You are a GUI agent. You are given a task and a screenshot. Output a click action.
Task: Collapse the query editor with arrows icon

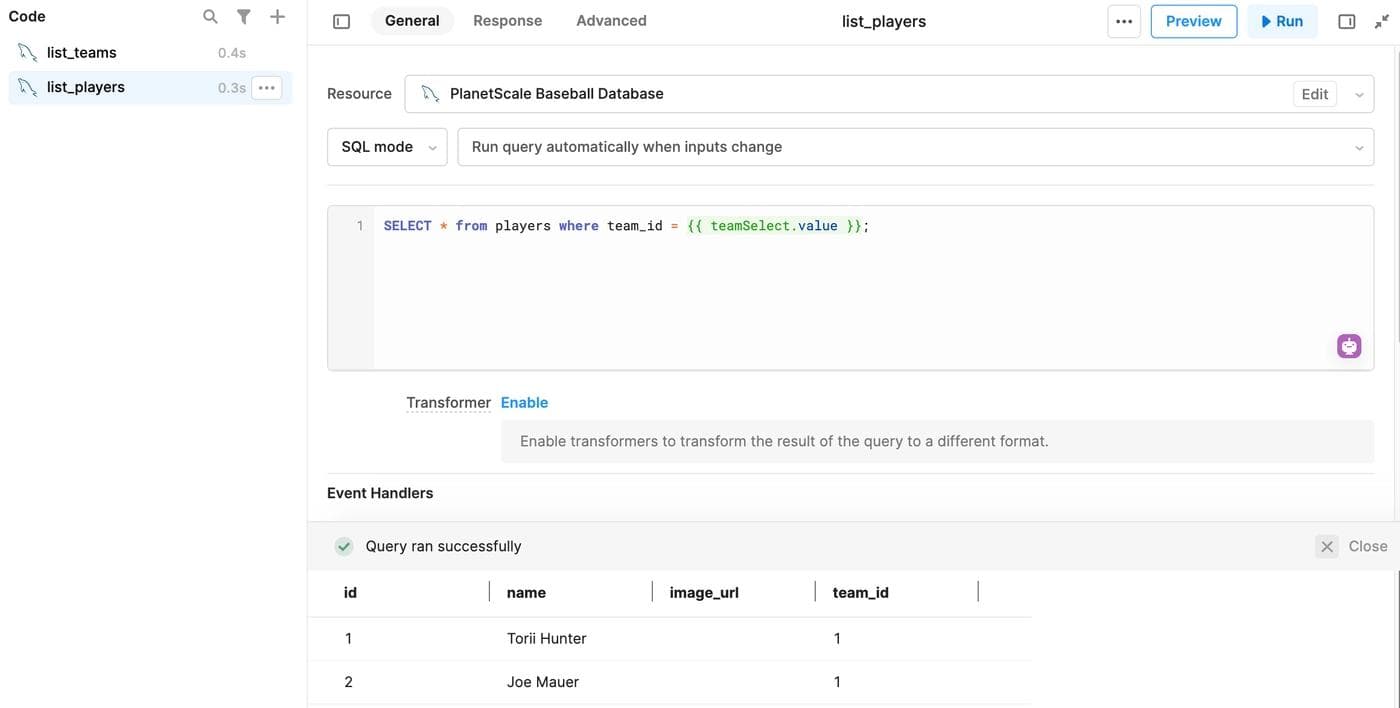coord(1381,21)
